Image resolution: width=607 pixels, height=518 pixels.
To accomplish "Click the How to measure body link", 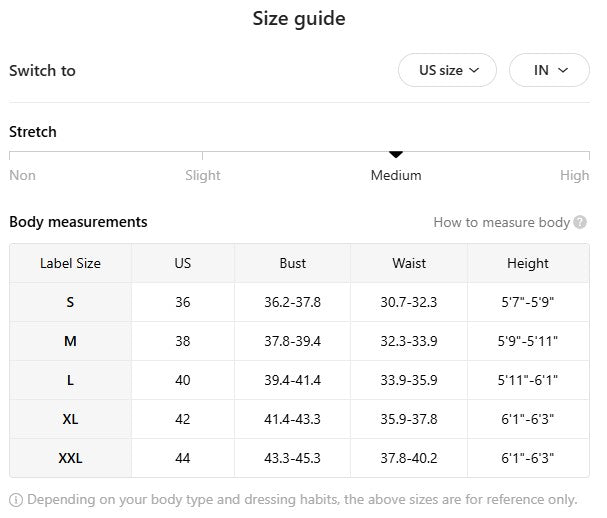I will coord(501,222).
